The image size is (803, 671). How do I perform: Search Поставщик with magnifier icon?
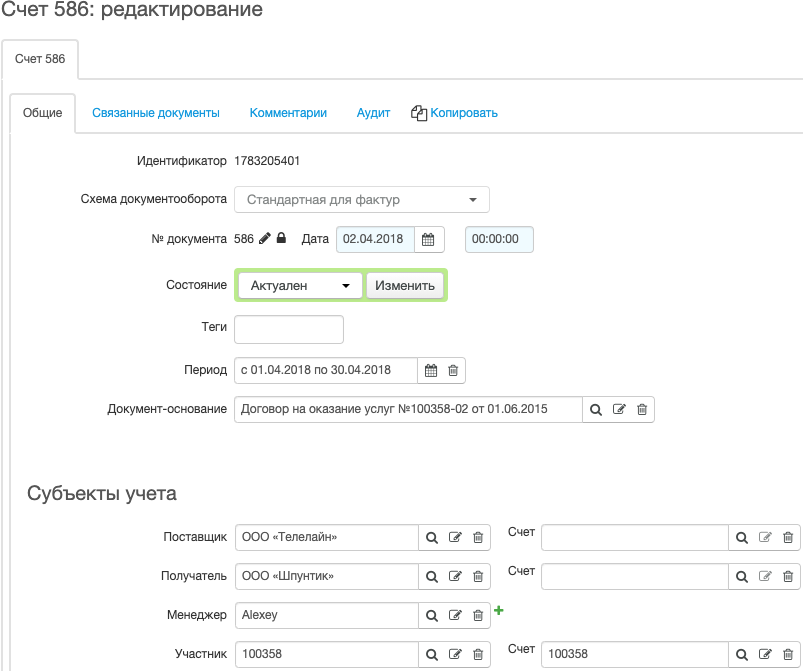(432, 538)
